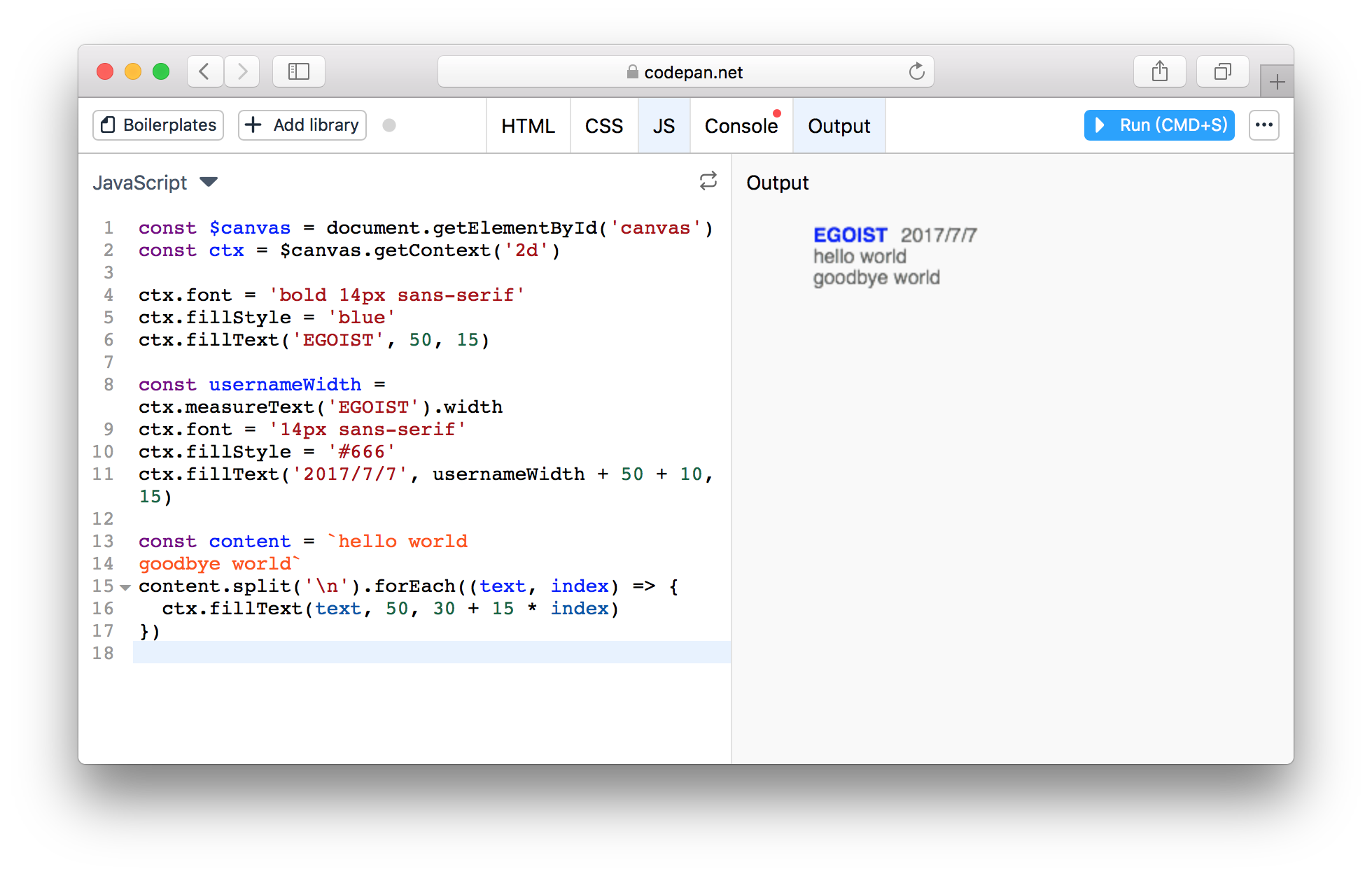
Task: Click the Safari share icon
Action: [x=1159, y=71]
